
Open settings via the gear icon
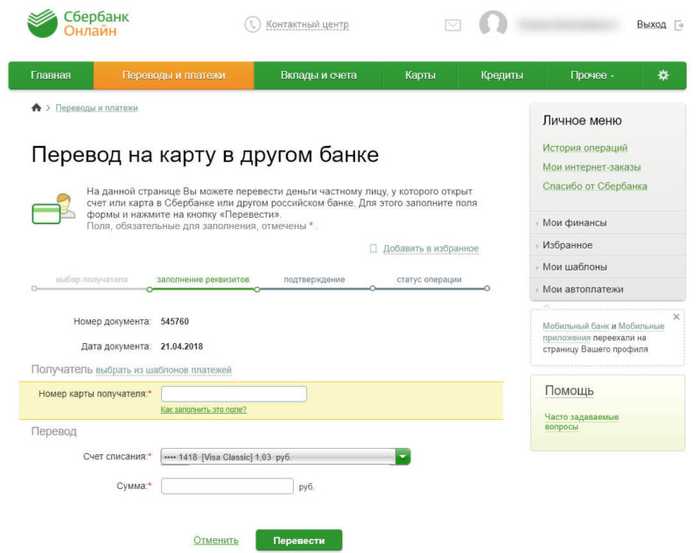[663, 75]
